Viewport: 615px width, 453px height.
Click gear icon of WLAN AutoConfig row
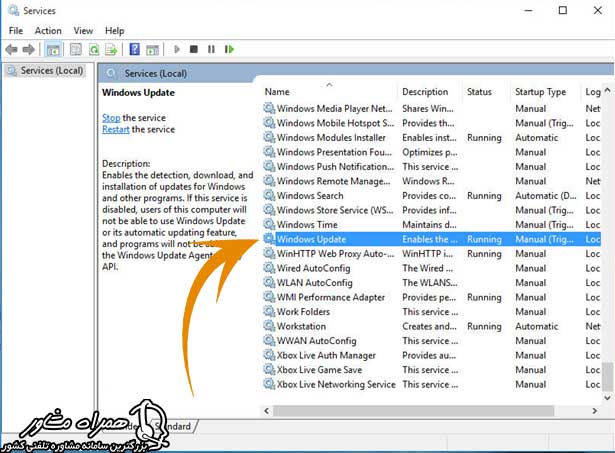[x=269, y=282]
